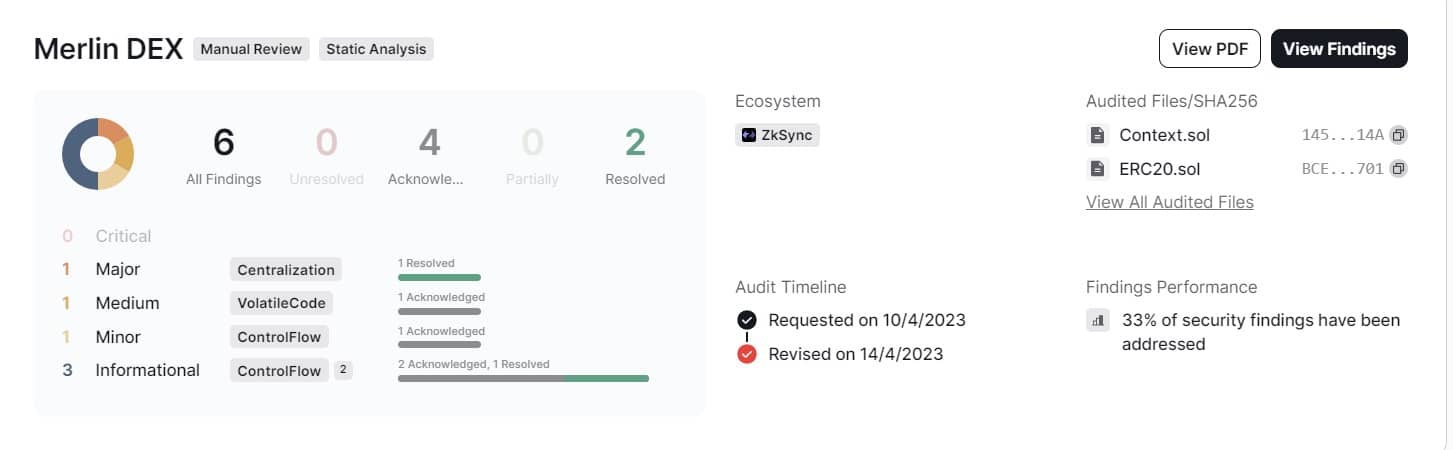Select the Major severity label
Viewport: 1453px width, 450px height.
[118, 269]
